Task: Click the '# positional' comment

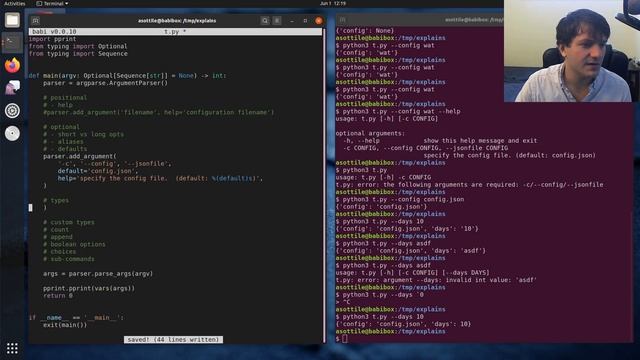Action: coord(65,98)
